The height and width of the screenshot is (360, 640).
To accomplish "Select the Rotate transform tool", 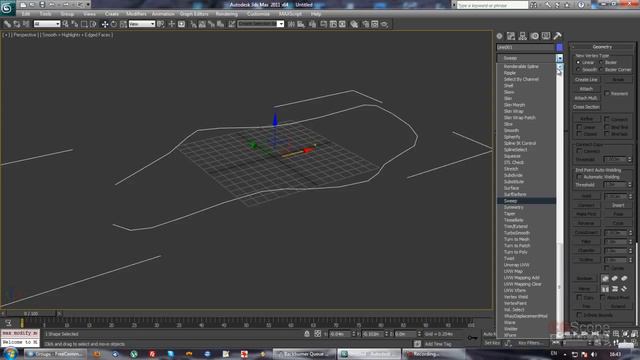I will click(x=114, y=24).
